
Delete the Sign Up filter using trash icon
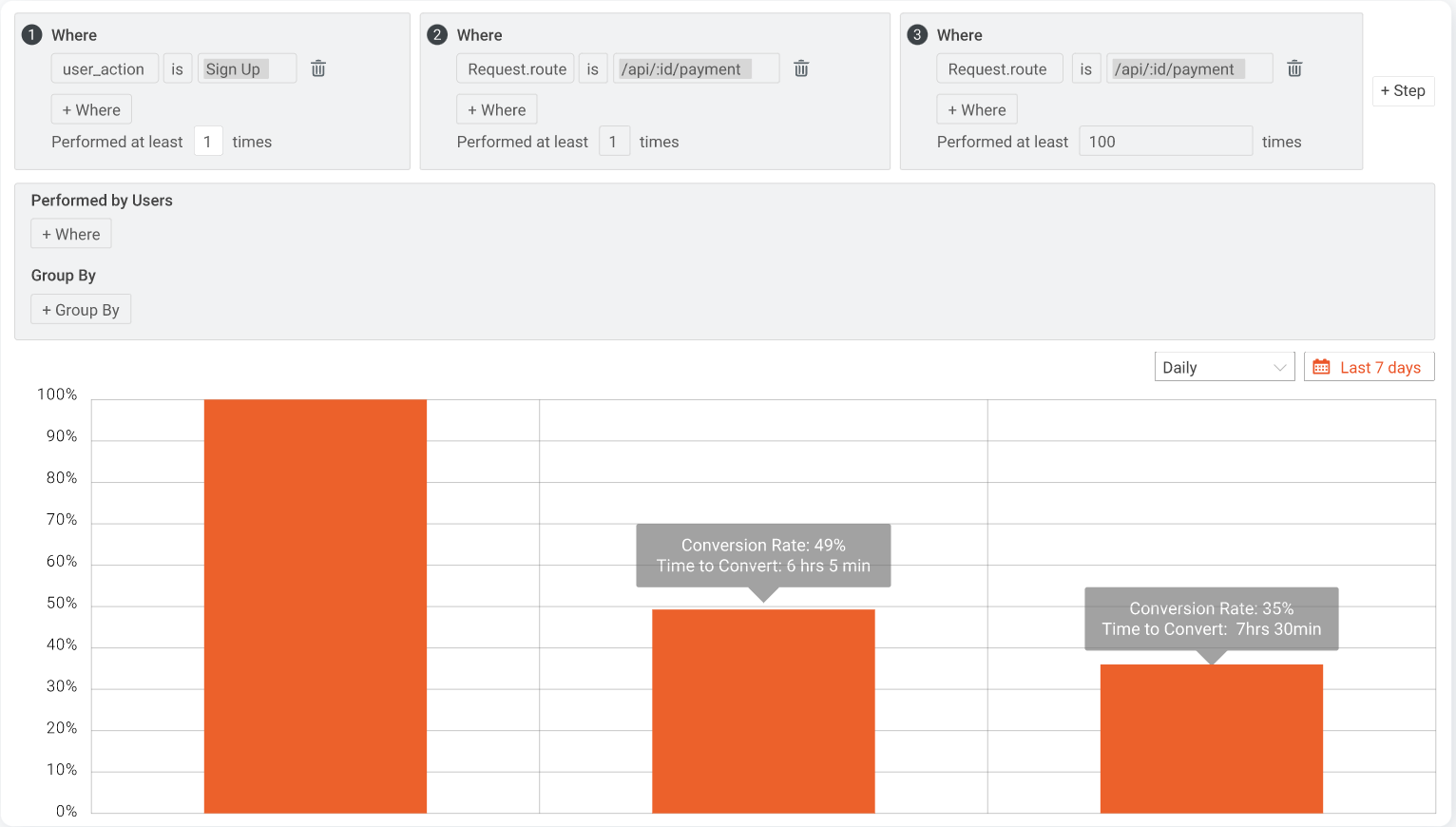click(x=317, y=67)
